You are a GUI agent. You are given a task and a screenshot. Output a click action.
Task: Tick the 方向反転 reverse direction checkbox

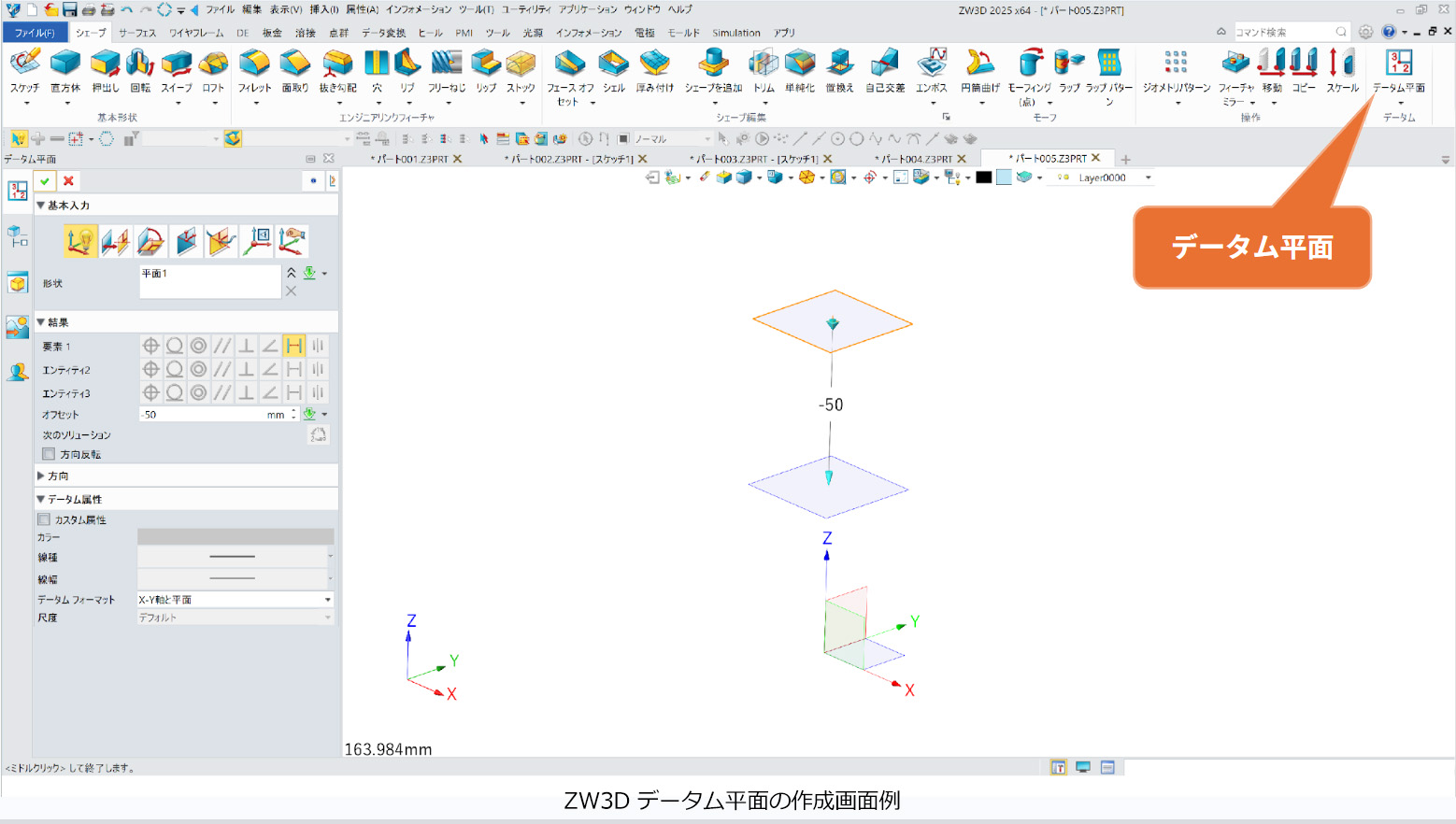point(49,454)
